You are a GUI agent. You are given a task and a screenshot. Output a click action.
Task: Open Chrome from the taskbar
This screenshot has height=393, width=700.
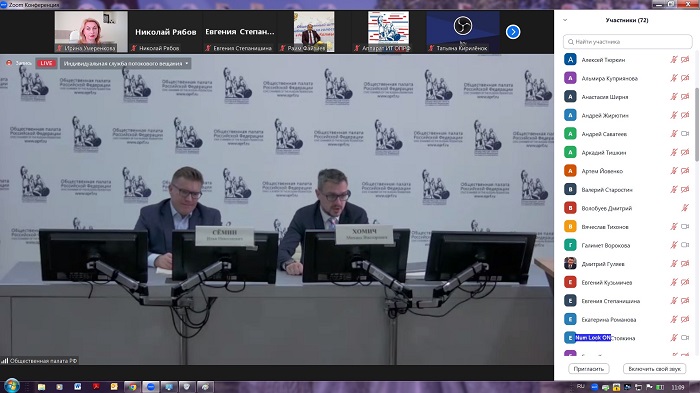(132, 387)
